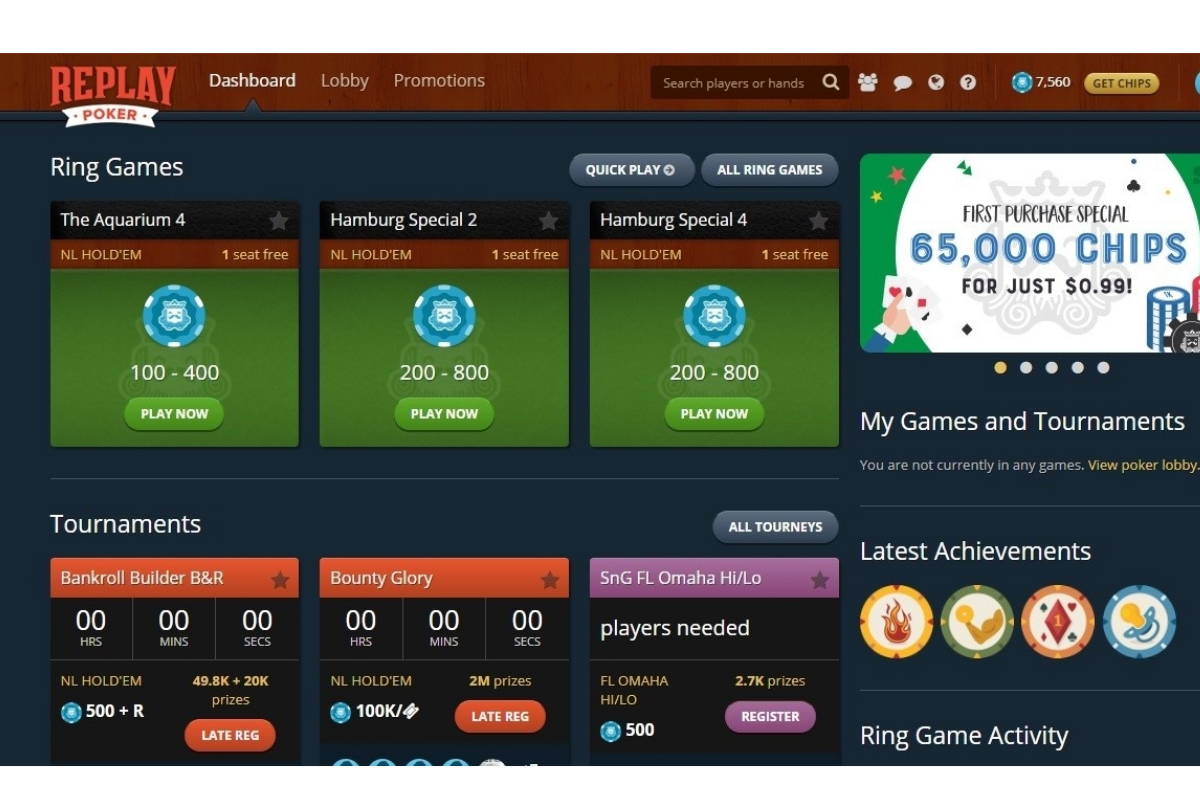Open the Dashboard tab

[252, 81]
